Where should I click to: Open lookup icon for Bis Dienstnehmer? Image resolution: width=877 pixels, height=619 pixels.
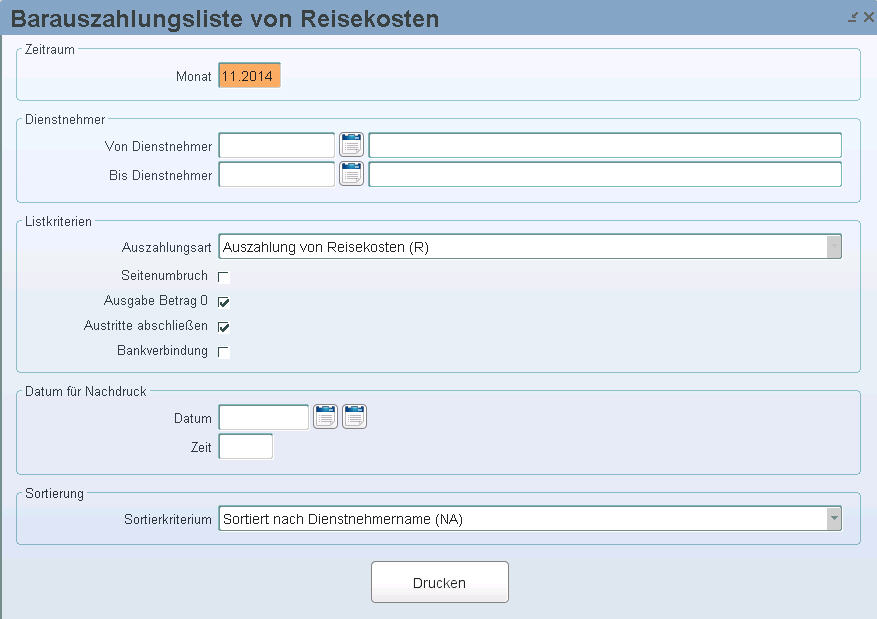click(x=351, y=174)
